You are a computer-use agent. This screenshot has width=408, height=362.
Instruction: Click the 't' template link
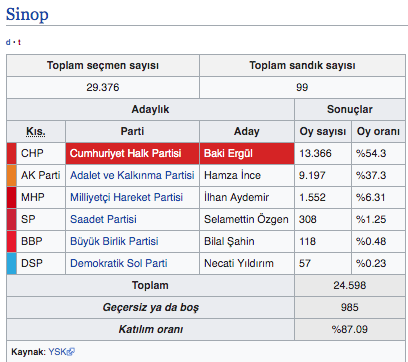pyautogui.click(x=19, y=42)
